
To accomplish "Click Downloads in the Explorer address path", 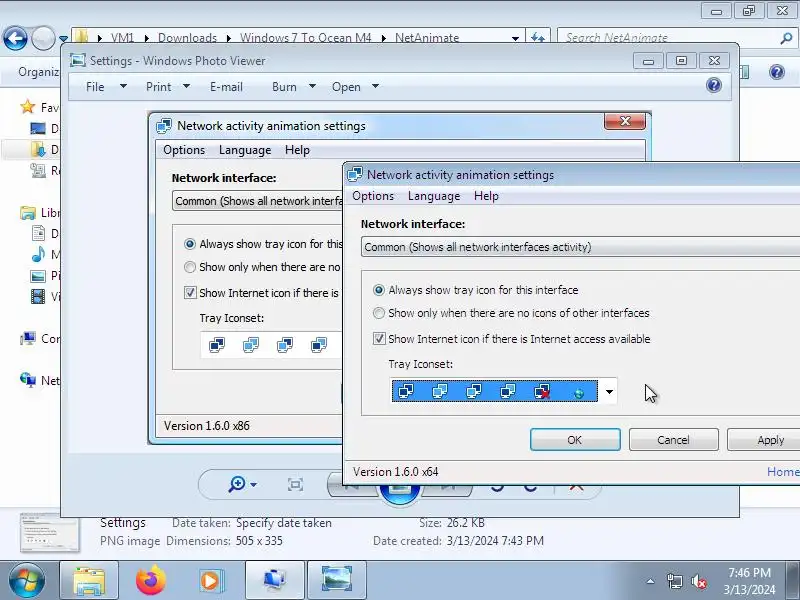I will (187, 38).
